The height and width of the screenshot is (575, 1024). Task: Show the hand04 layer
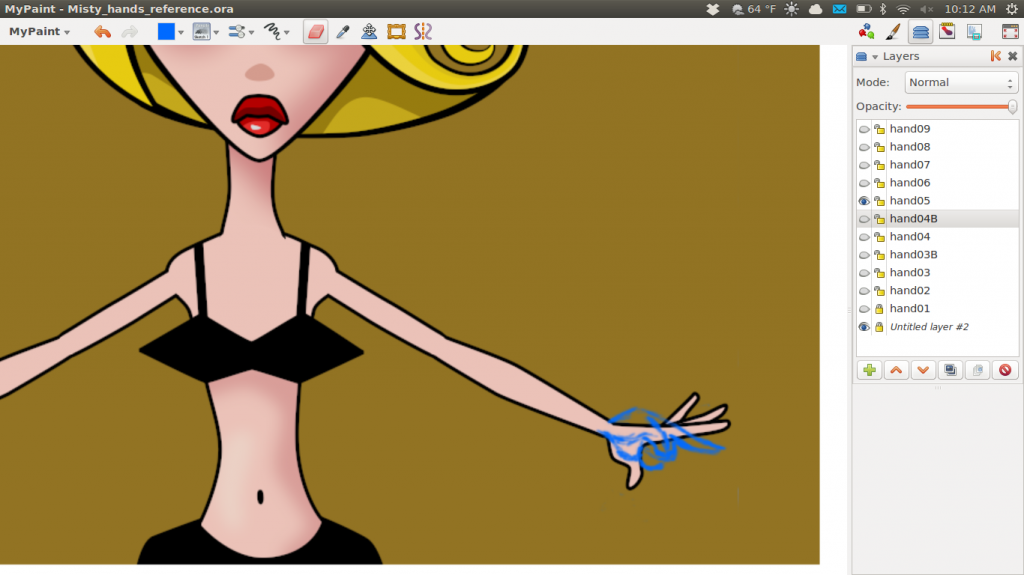point(864,237)
